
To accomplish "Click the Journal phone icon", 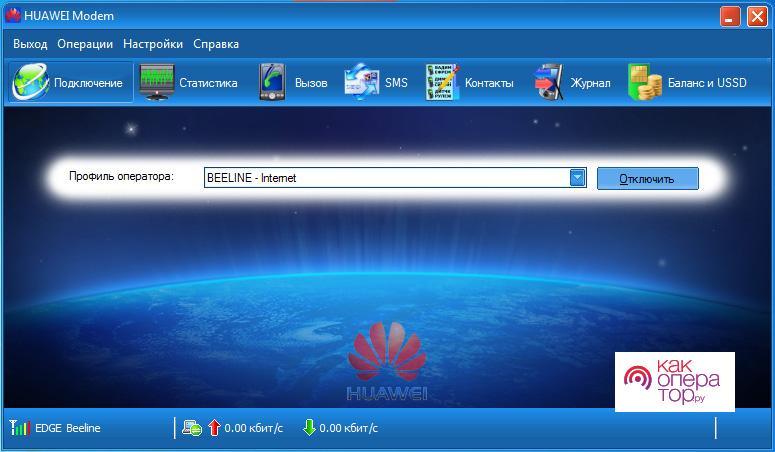I will click(x=549, y=82).
